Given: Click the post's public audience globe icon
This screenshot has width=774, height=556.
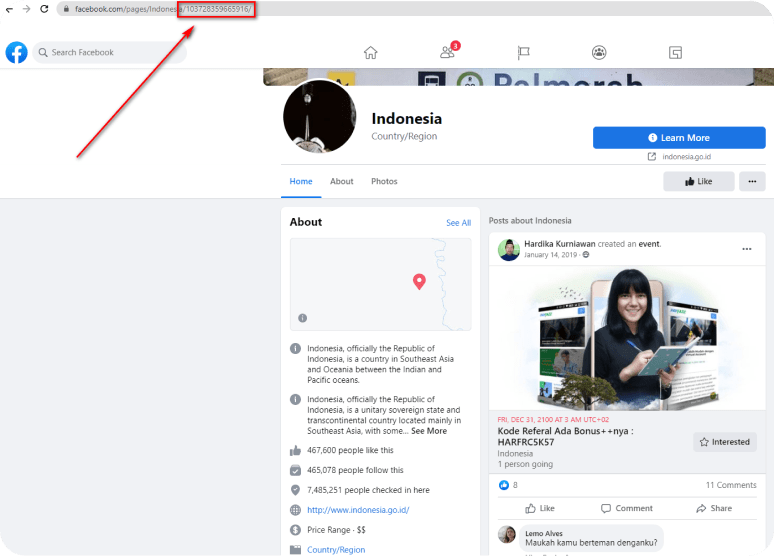Looking at the screenshot, I should point(586,255).
